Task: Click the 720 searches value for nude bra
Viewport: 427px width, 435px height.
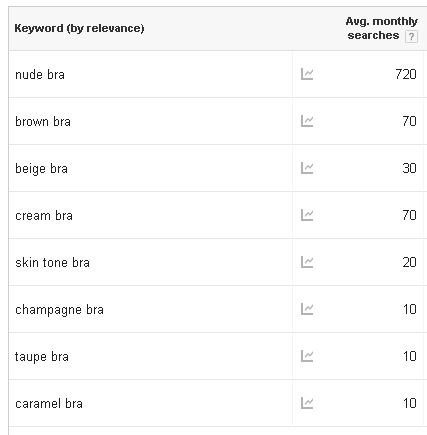Action: 406,74
